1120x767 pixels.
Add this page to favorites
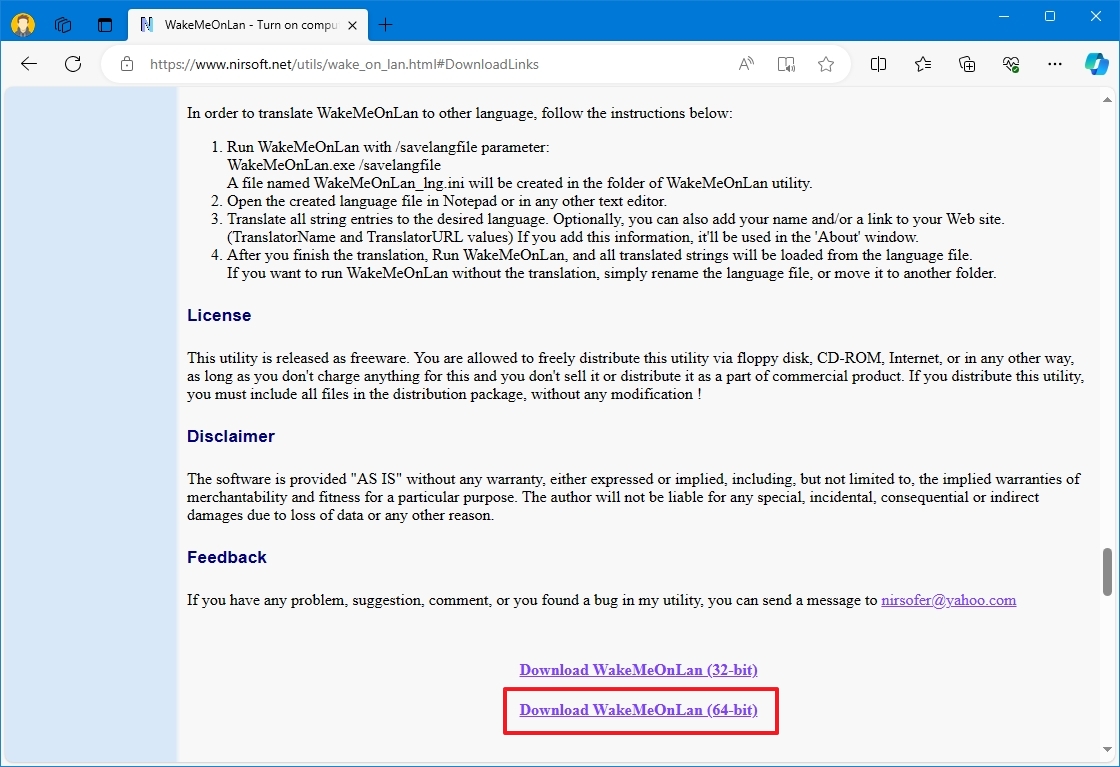pyautogui.click(x=826, y=63)
